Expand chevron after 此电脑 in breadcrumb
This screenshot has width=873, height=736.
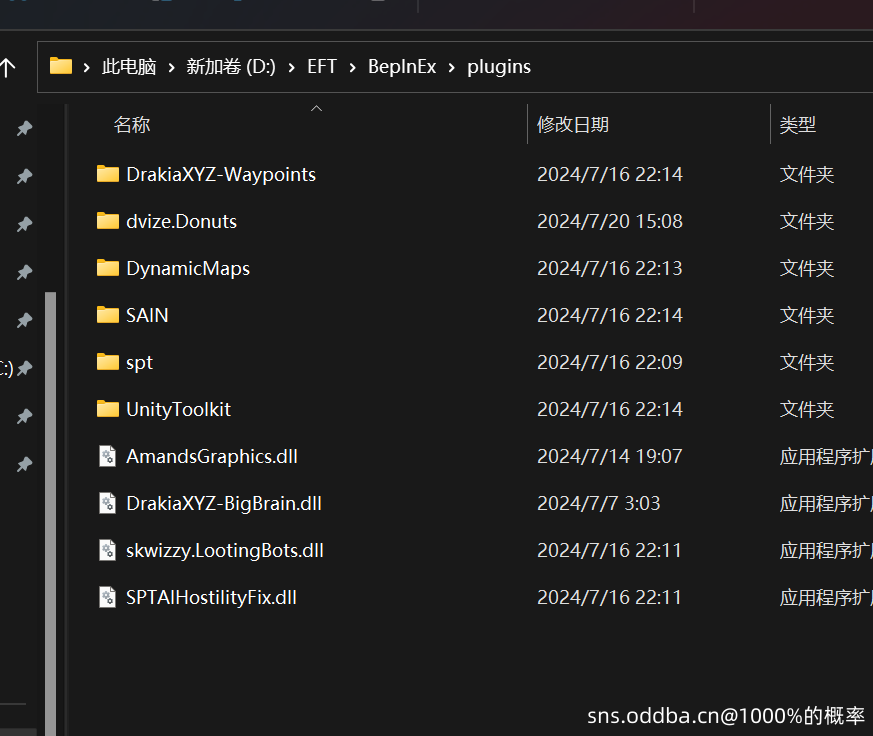[x=171, y=68]
